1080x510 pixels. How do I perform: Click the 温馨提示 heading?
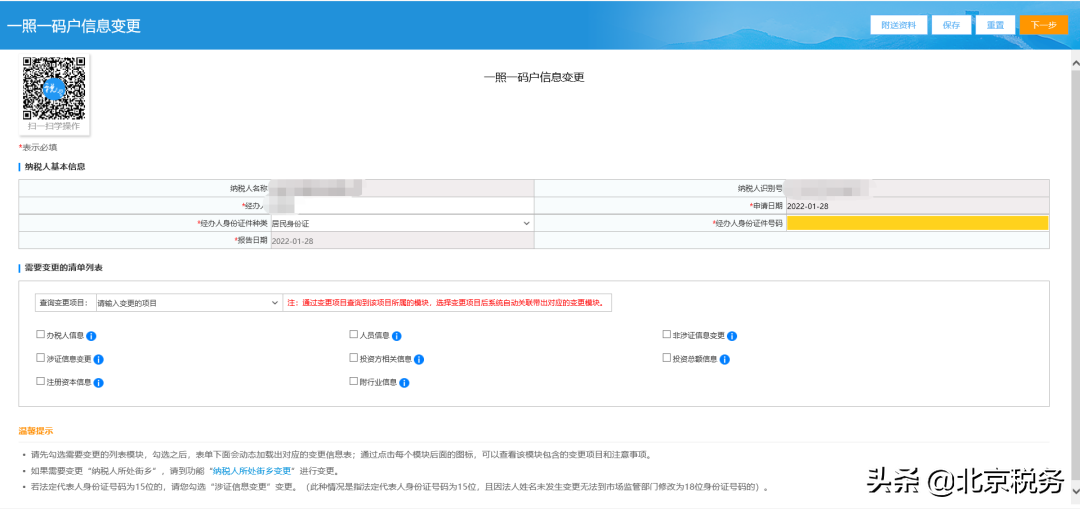[36, 431]
